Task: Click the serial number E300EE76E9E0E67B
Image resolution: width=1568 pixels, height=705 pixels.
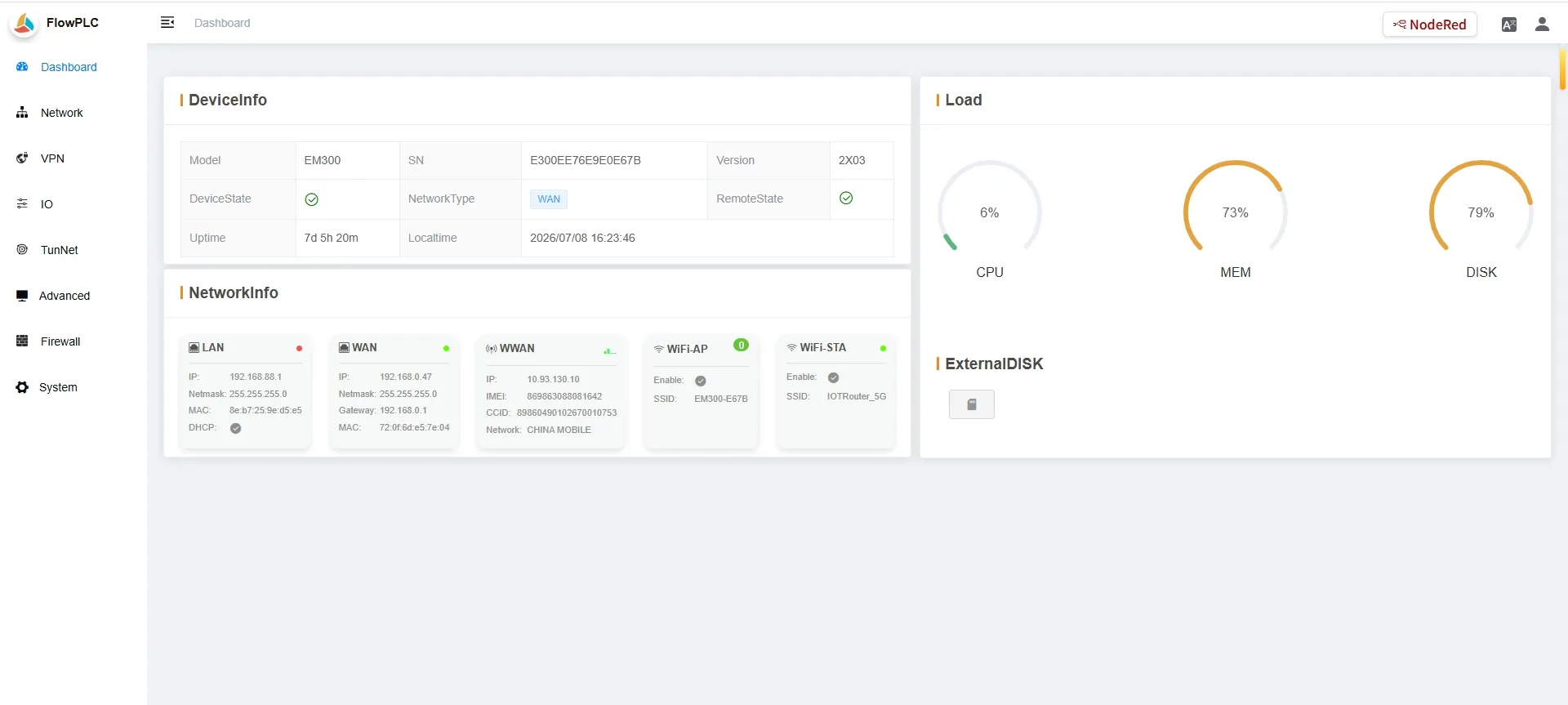Action: tap(586, 161)
